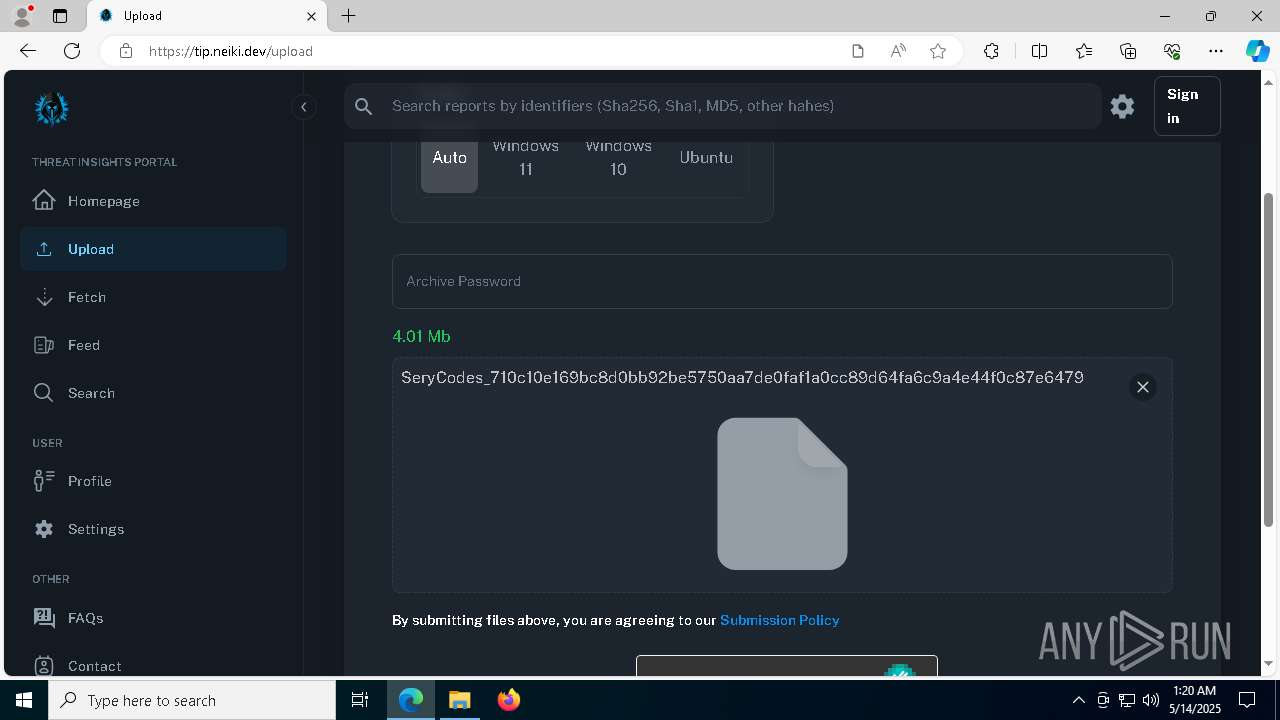
Task: Refresh the page
Action: [x=72, y=51]
